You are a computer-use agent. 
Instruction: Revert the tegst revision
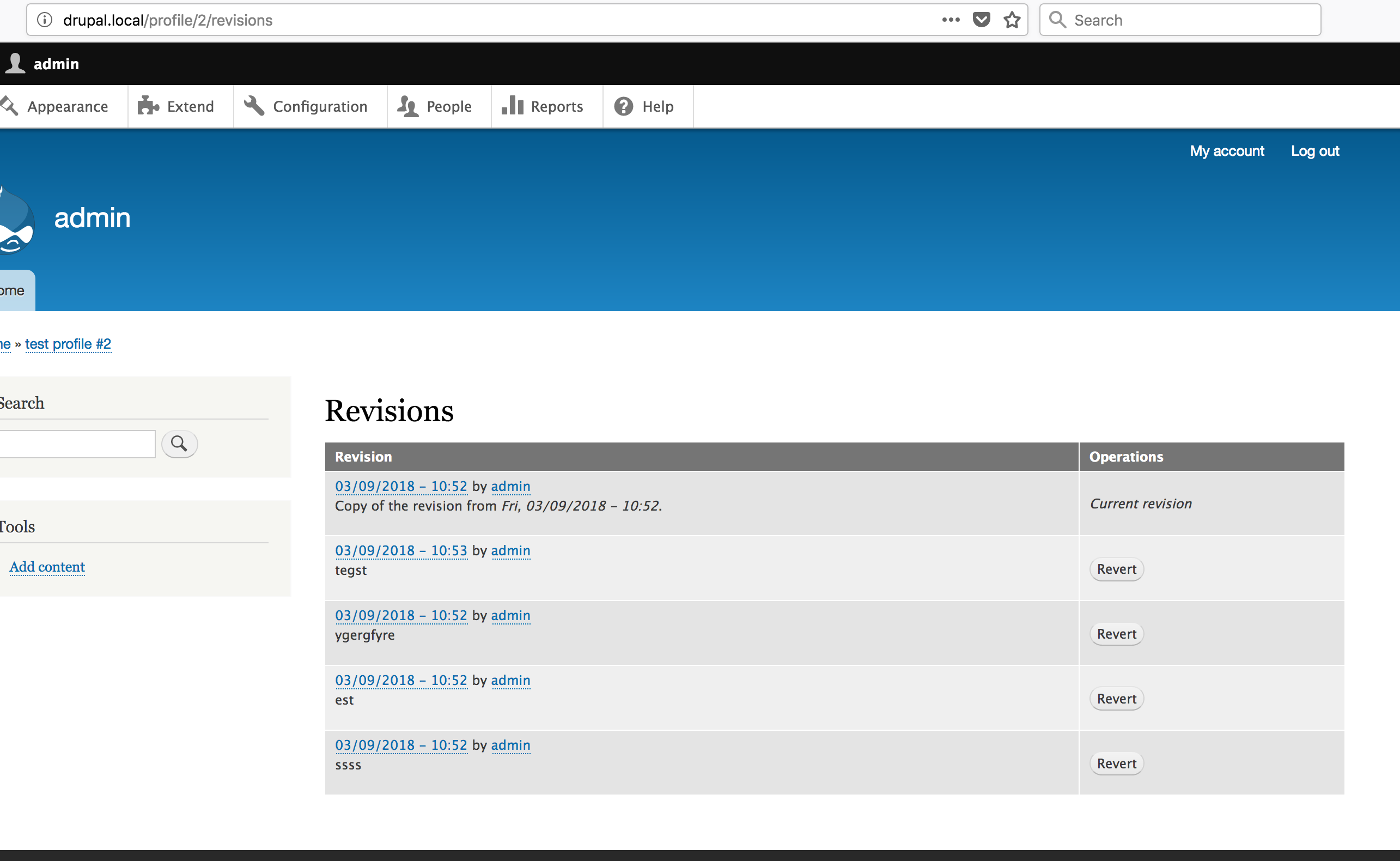(1116, 568)
